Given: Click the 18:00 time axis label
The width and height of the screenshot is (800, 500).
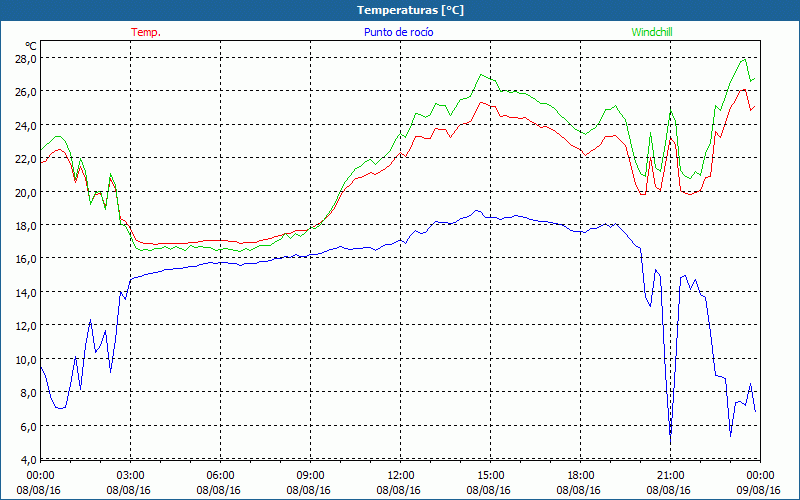Looking at the screenshot, I should pyautogui.click(x=579, y=476).
